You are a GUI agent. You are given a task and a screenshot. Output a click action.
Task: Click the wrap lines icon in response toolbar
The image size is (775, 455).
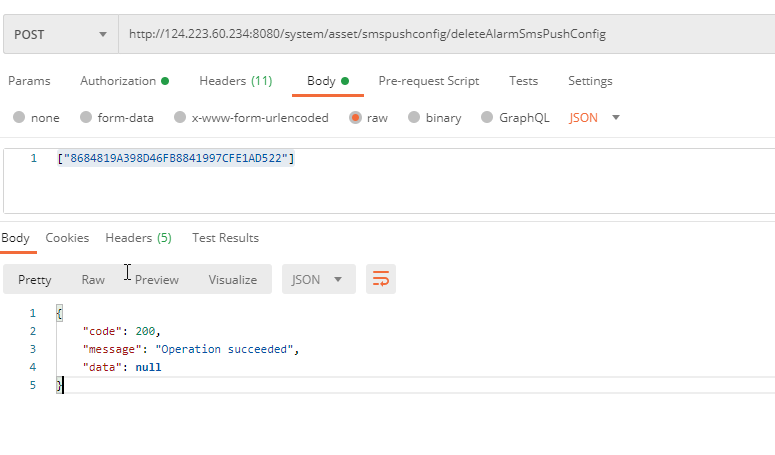click(381, 279)
